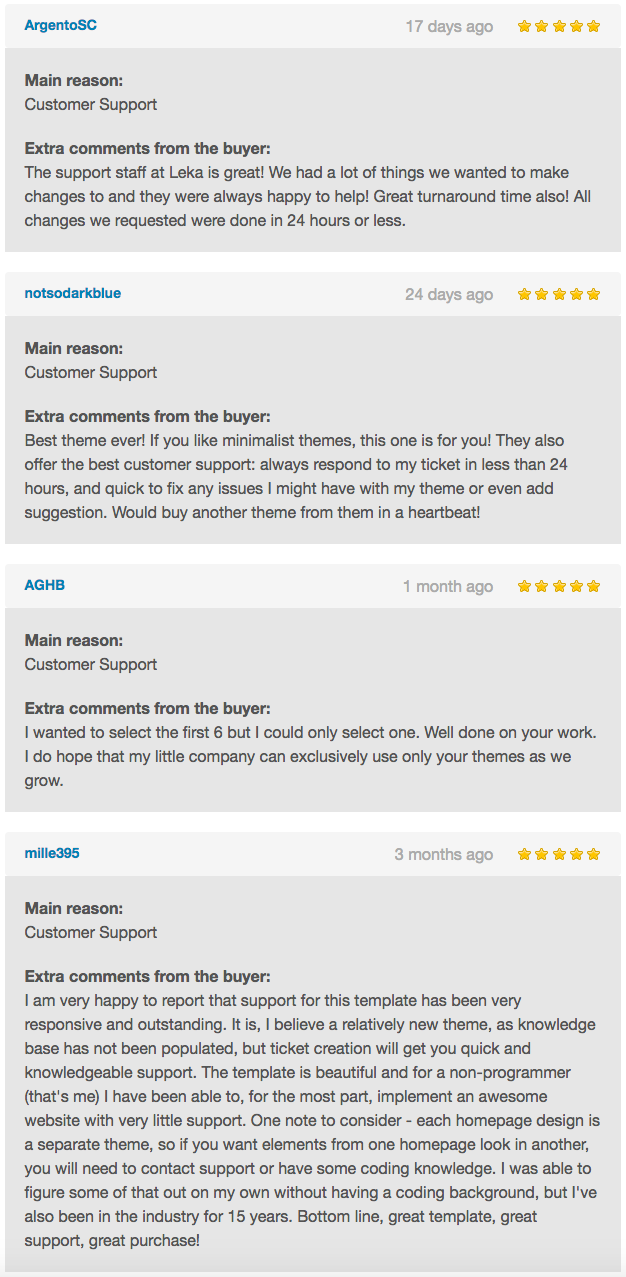Click the first star in ArgentoSC's rating

pos(524,26)
